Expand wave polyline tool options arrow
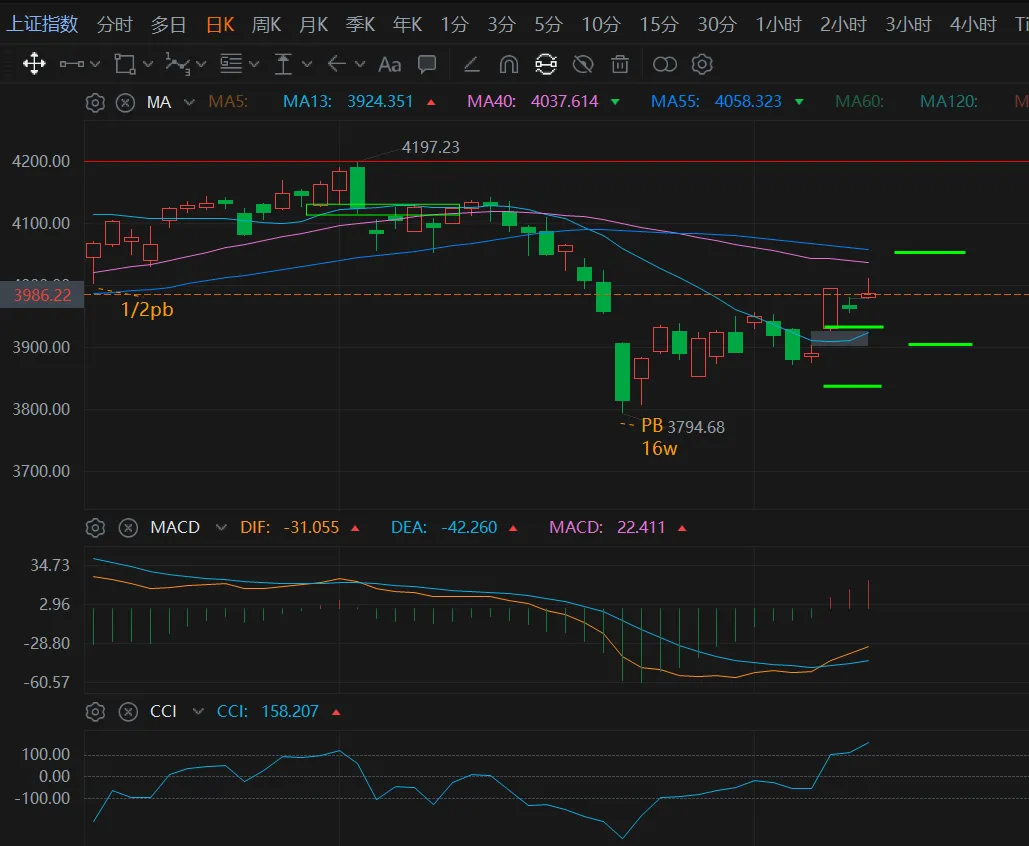This screenshot has height=846, width=1029. click(201, 64)
